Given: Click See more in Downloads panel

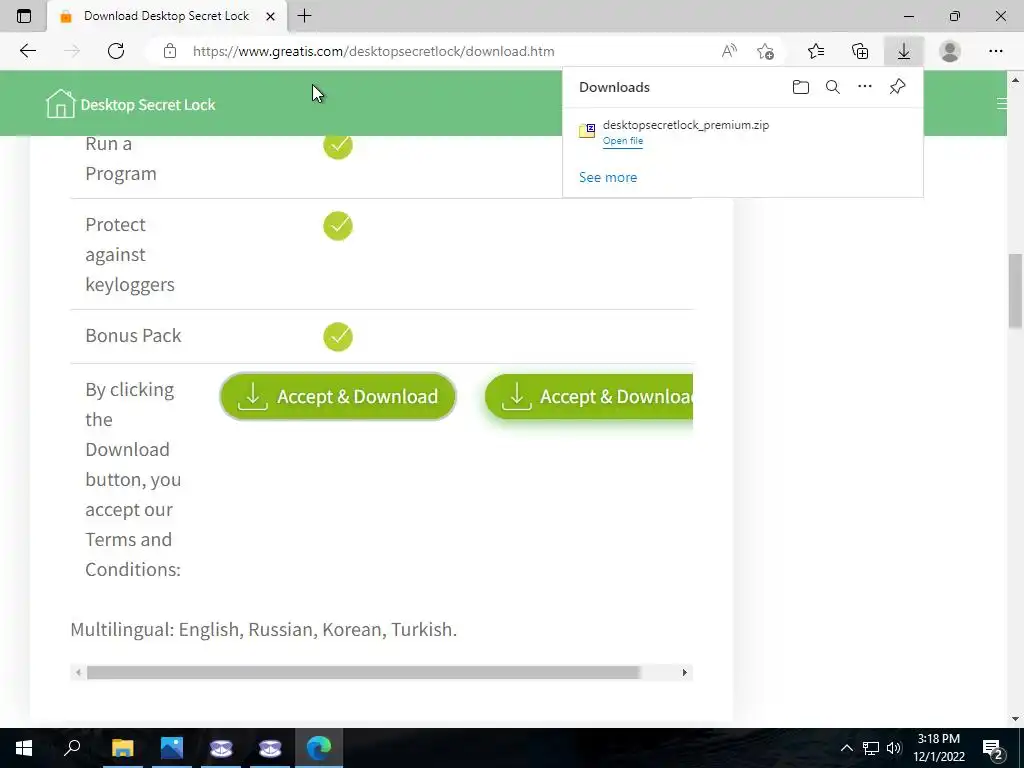Looking at the screenshot, I should coord(608,178).
